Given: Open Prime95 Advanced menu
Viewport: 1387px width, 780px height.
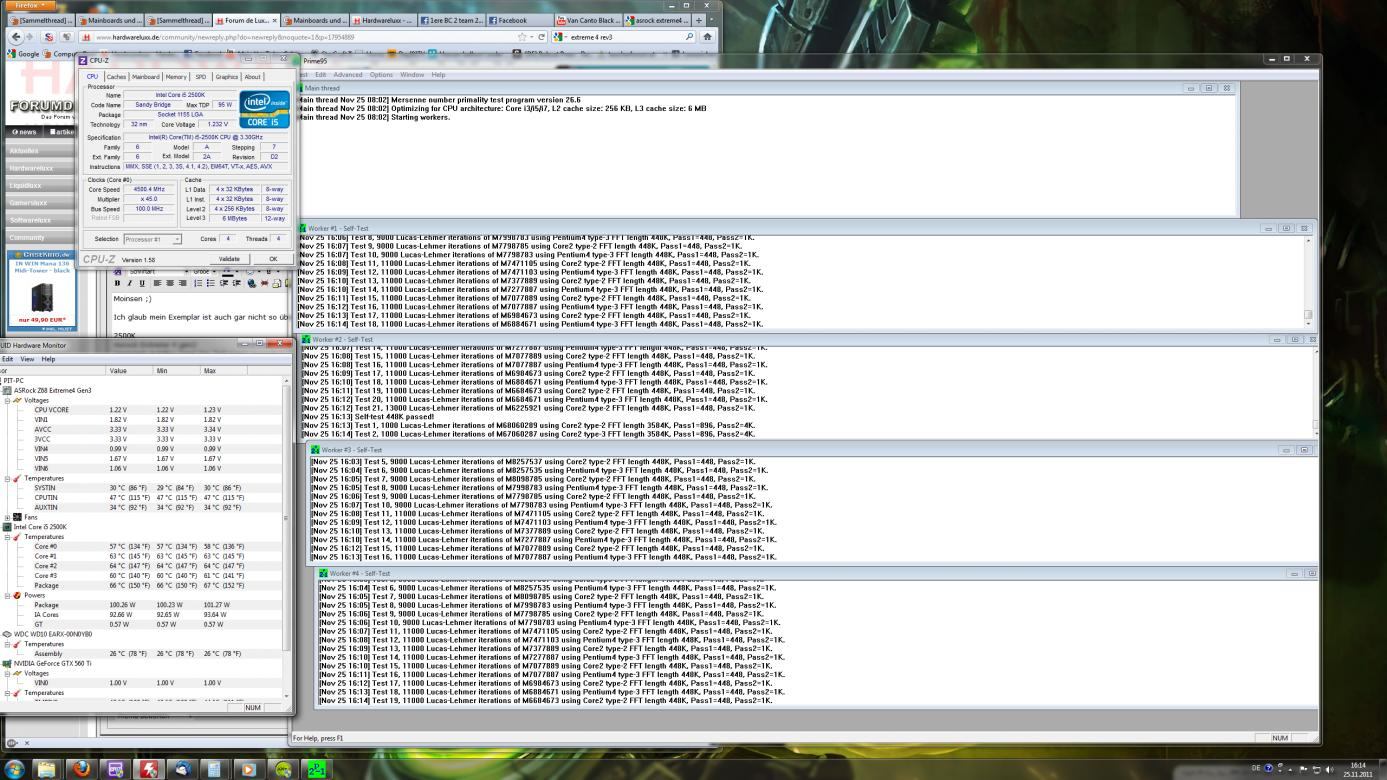Looking at the screenshot, I should click(x=348, y=74).
